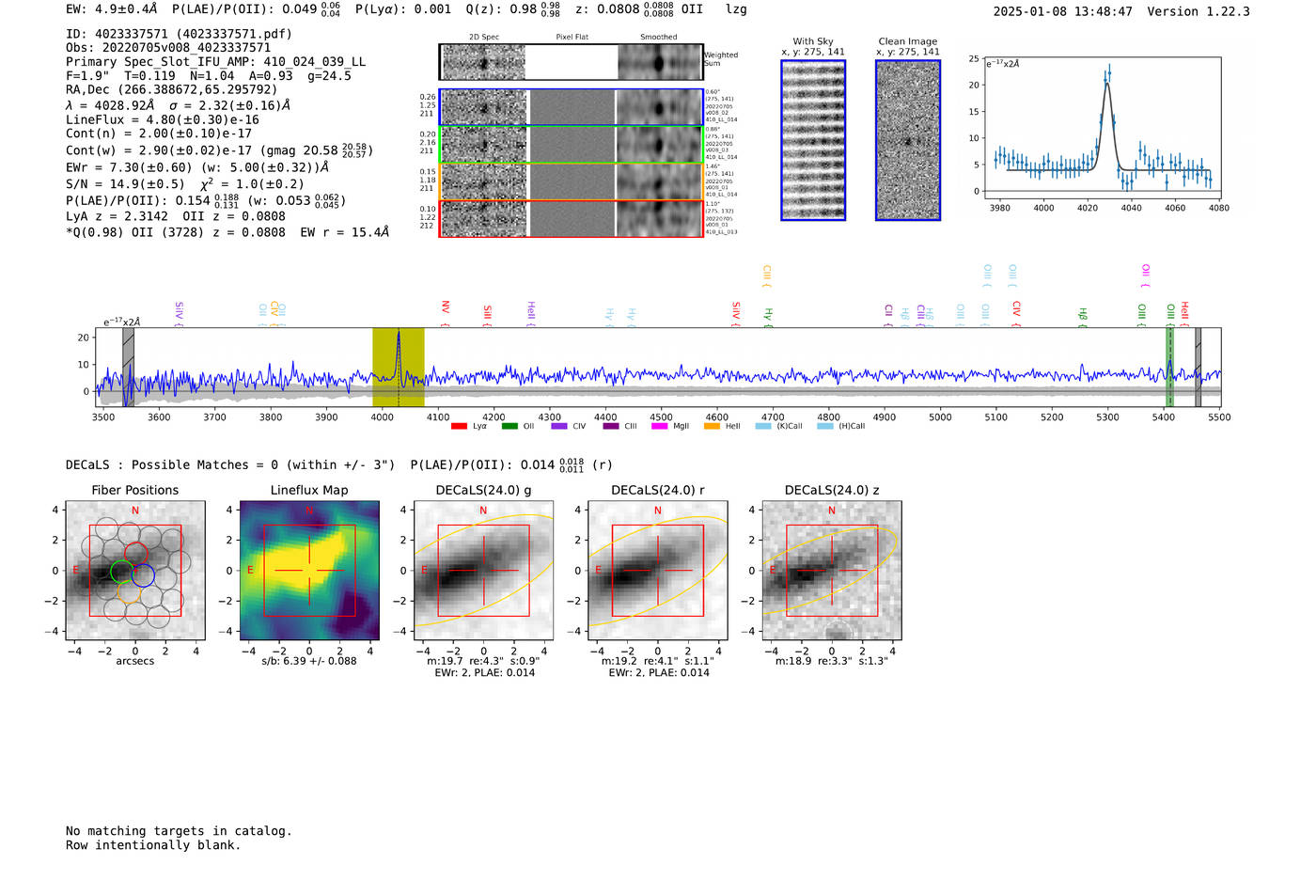Click the red NV line marker
This screenshot has height=896, width=1316.
click(x=446, y=313)
